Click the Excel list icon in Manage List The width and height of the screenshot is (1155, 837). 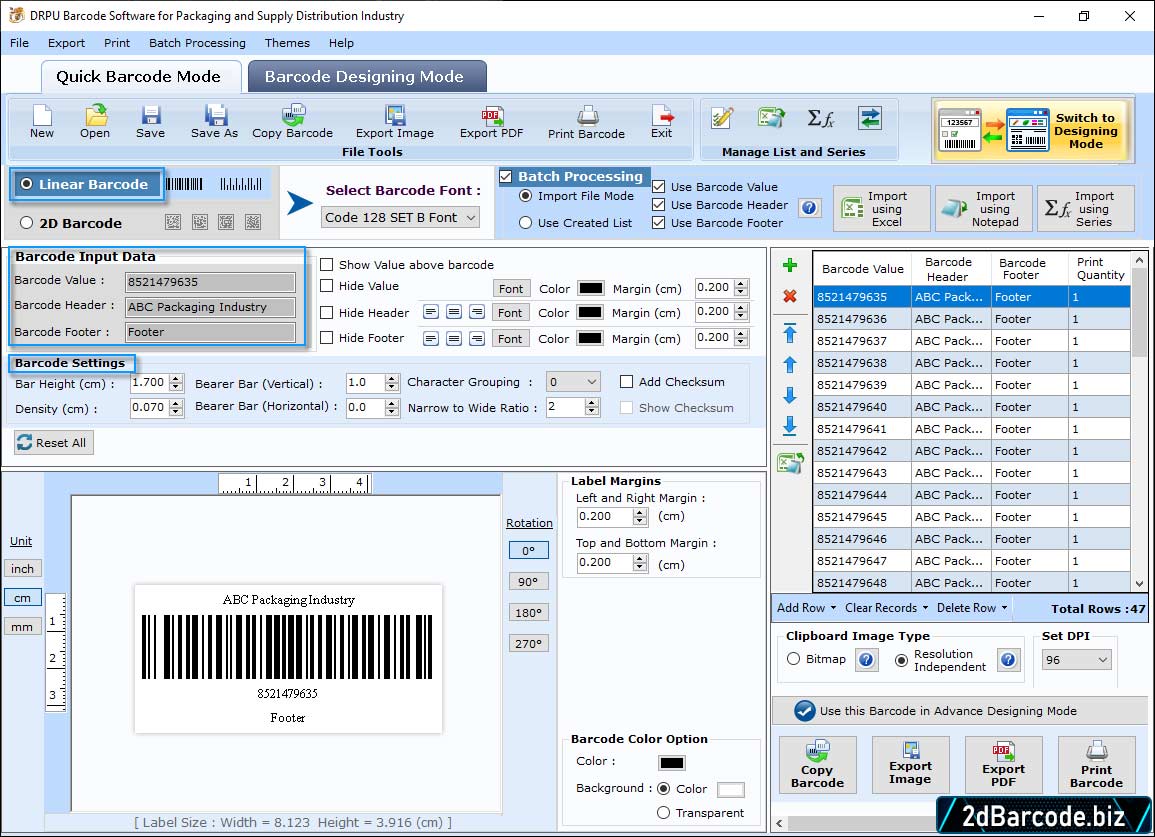coord(771,118)
